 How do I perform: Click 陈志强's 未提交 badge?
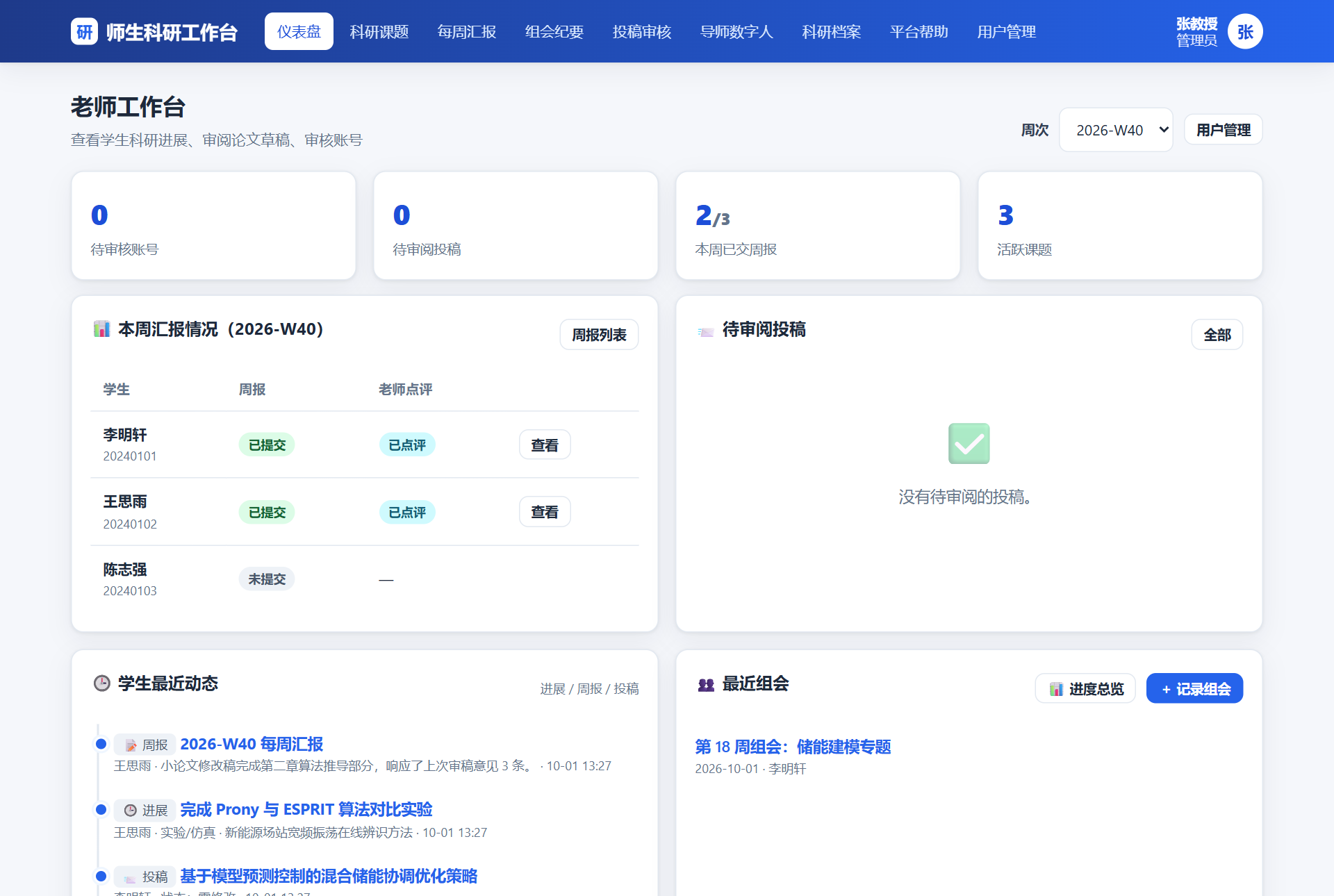[x=267, y=579]
